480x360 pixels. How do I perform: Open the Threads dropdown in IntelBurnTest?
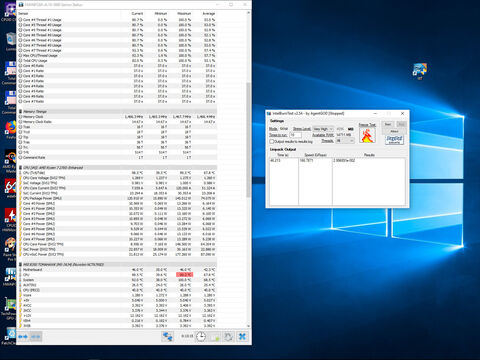point(345,141)
